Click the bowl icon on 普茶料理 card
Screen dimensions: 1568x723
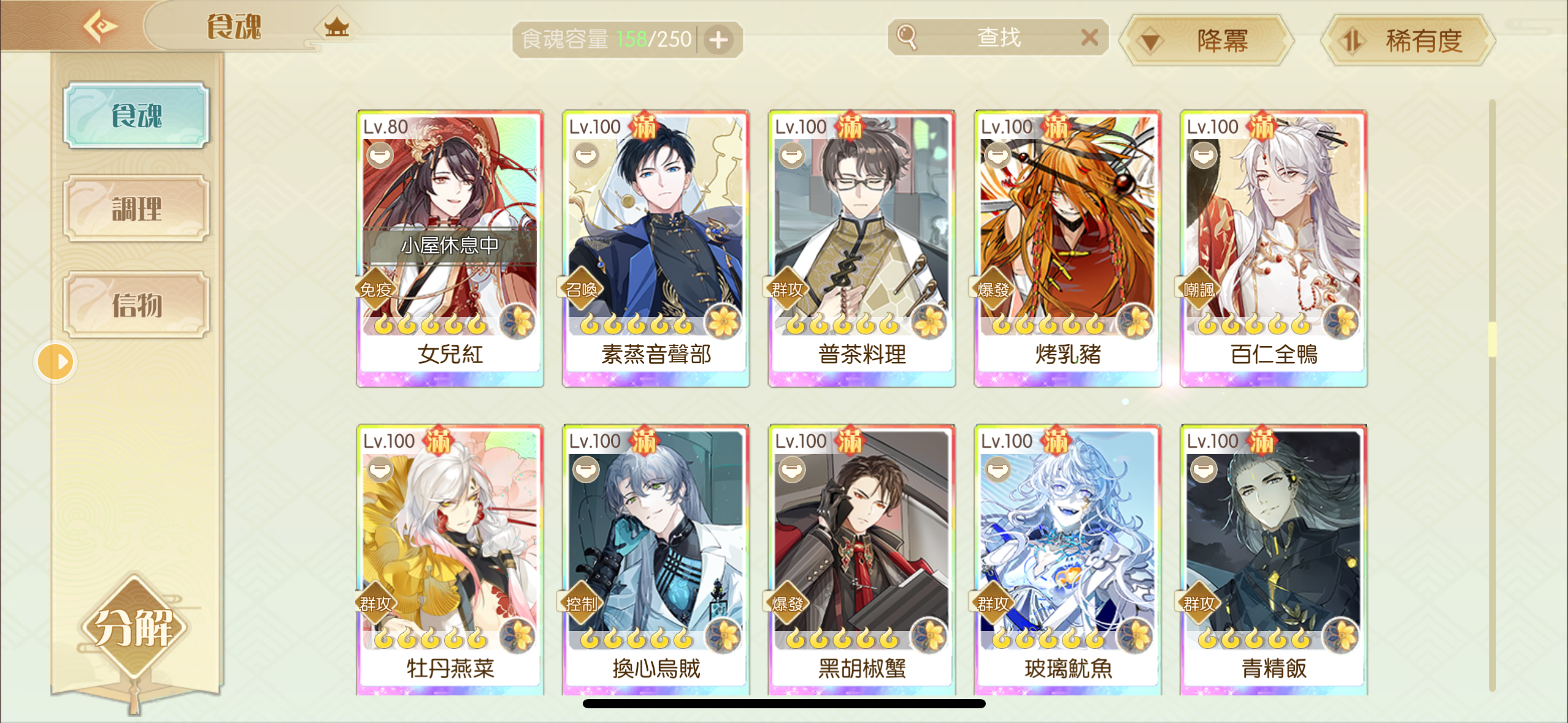791,155
